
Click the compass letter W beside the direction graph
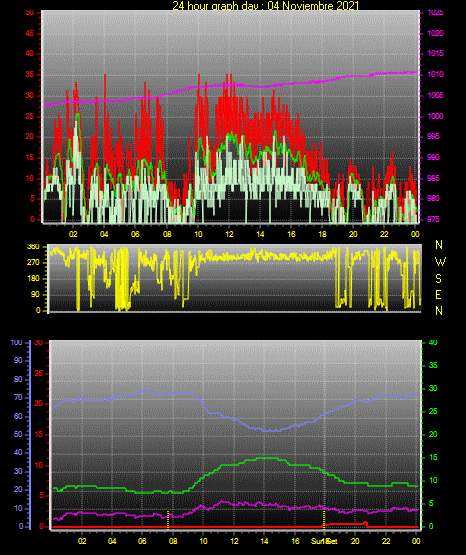pyautogui.click(x=440, y=262)
